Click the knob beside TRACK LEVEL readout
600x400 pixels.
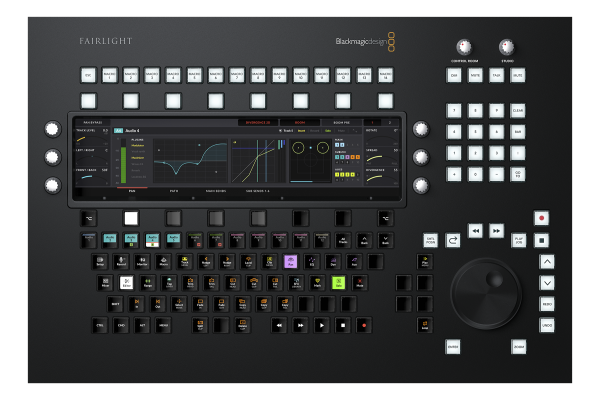(x=52, y=129)
